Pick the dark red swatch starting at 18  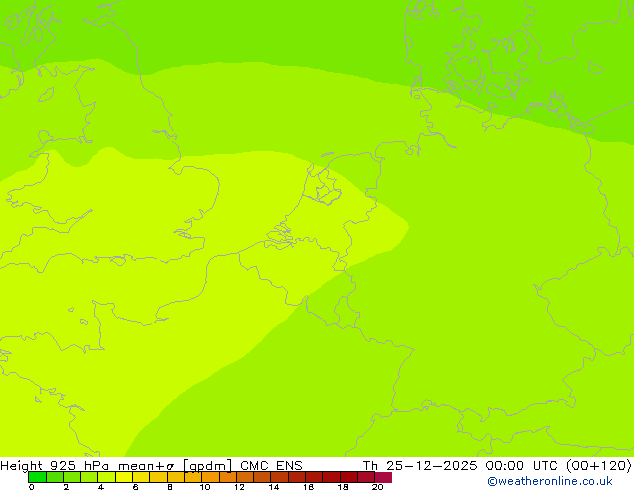coord(349,477)
